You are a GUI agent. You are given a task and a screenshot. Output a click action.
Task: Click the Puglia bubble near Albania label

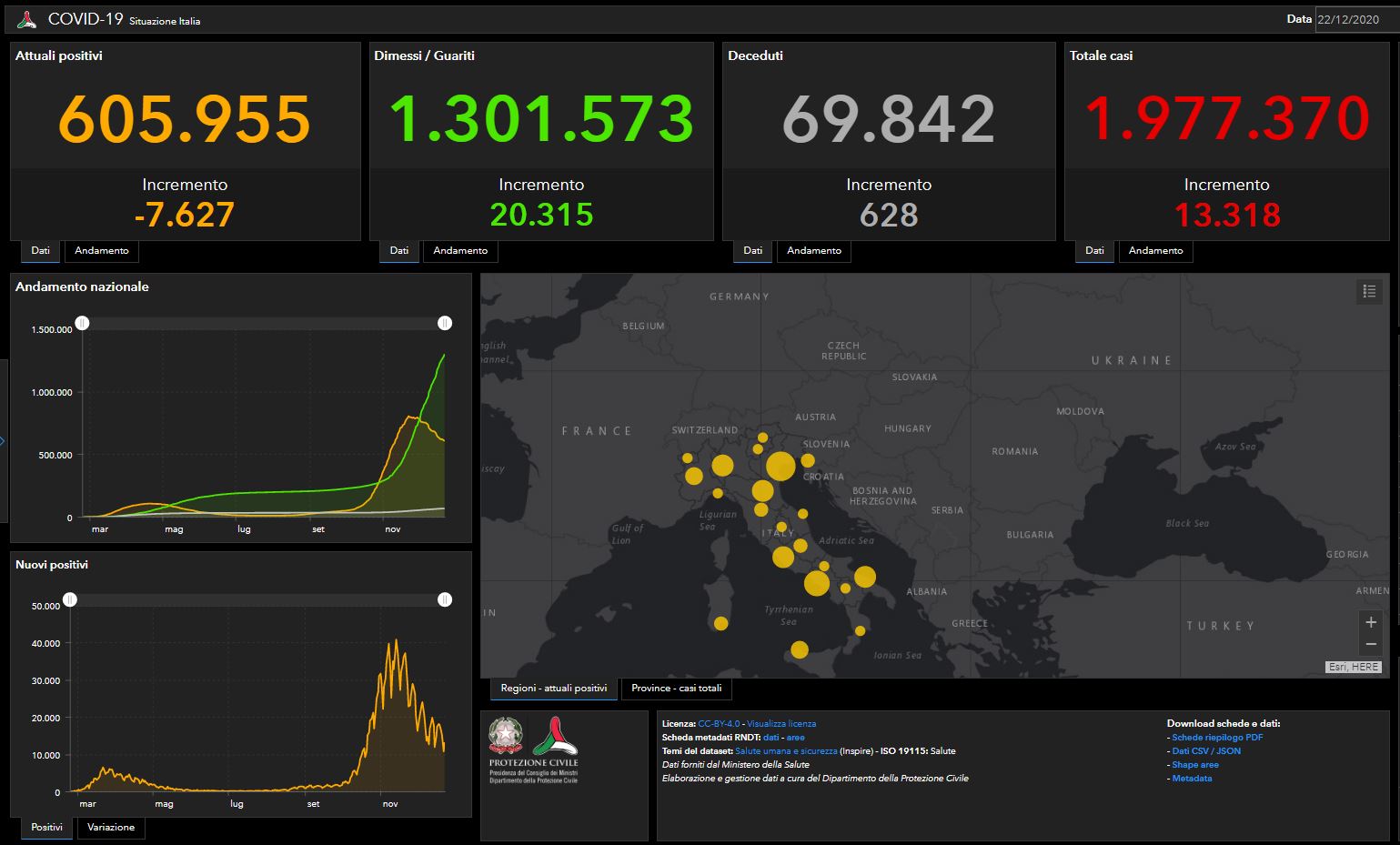pyautogui.click(x=865, y=577)
